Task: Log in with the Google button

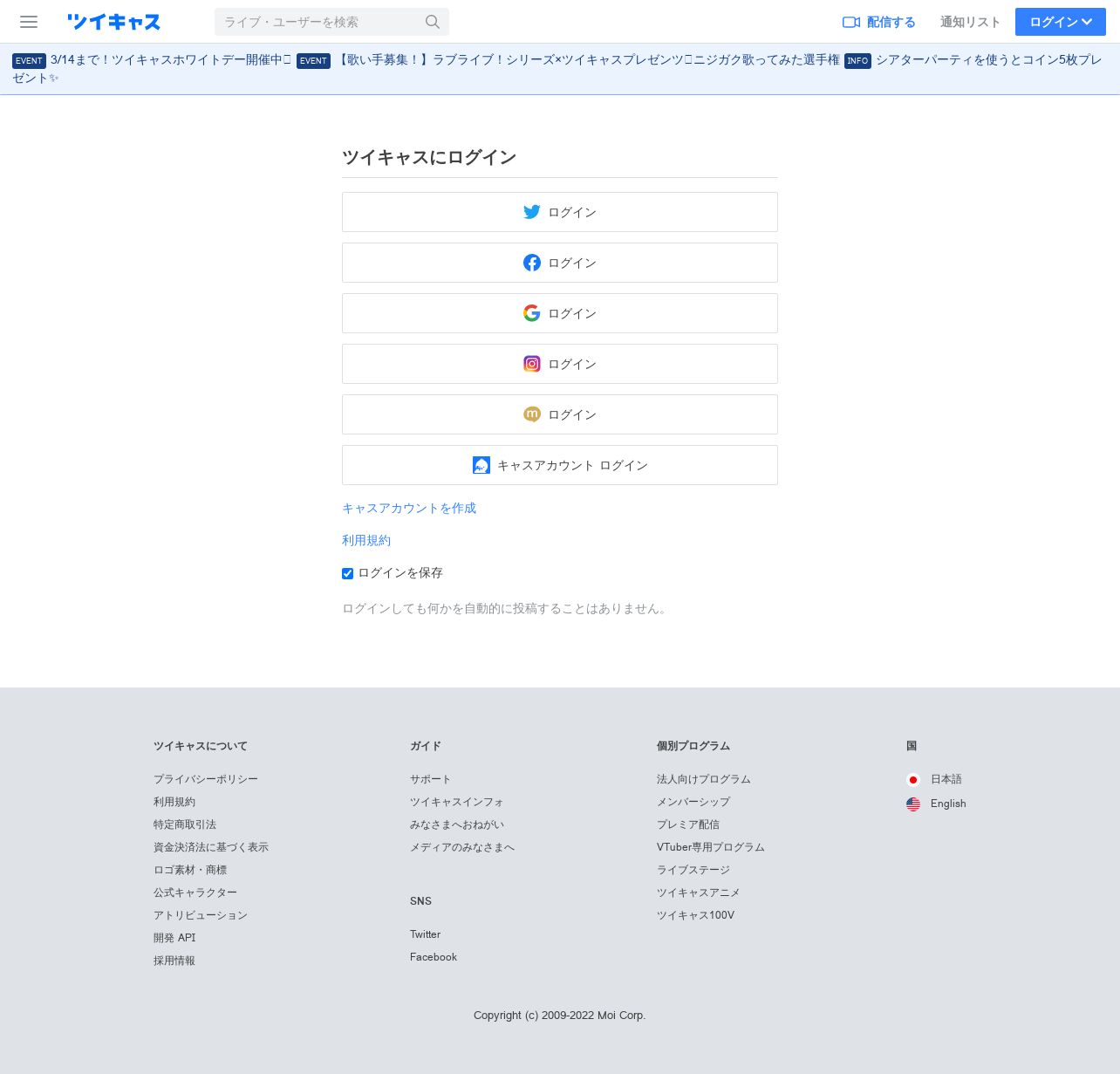Action: click(560, 313)
